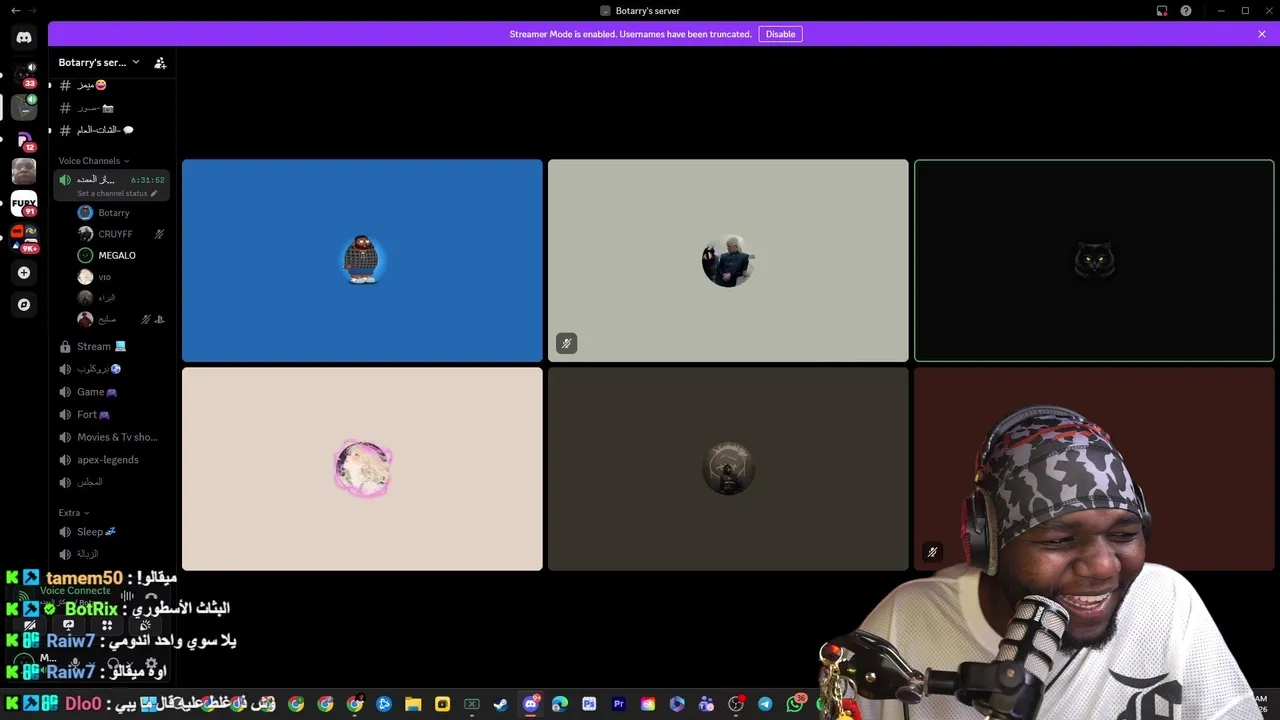Select the blue participant tile in call grid

[362, 260]
